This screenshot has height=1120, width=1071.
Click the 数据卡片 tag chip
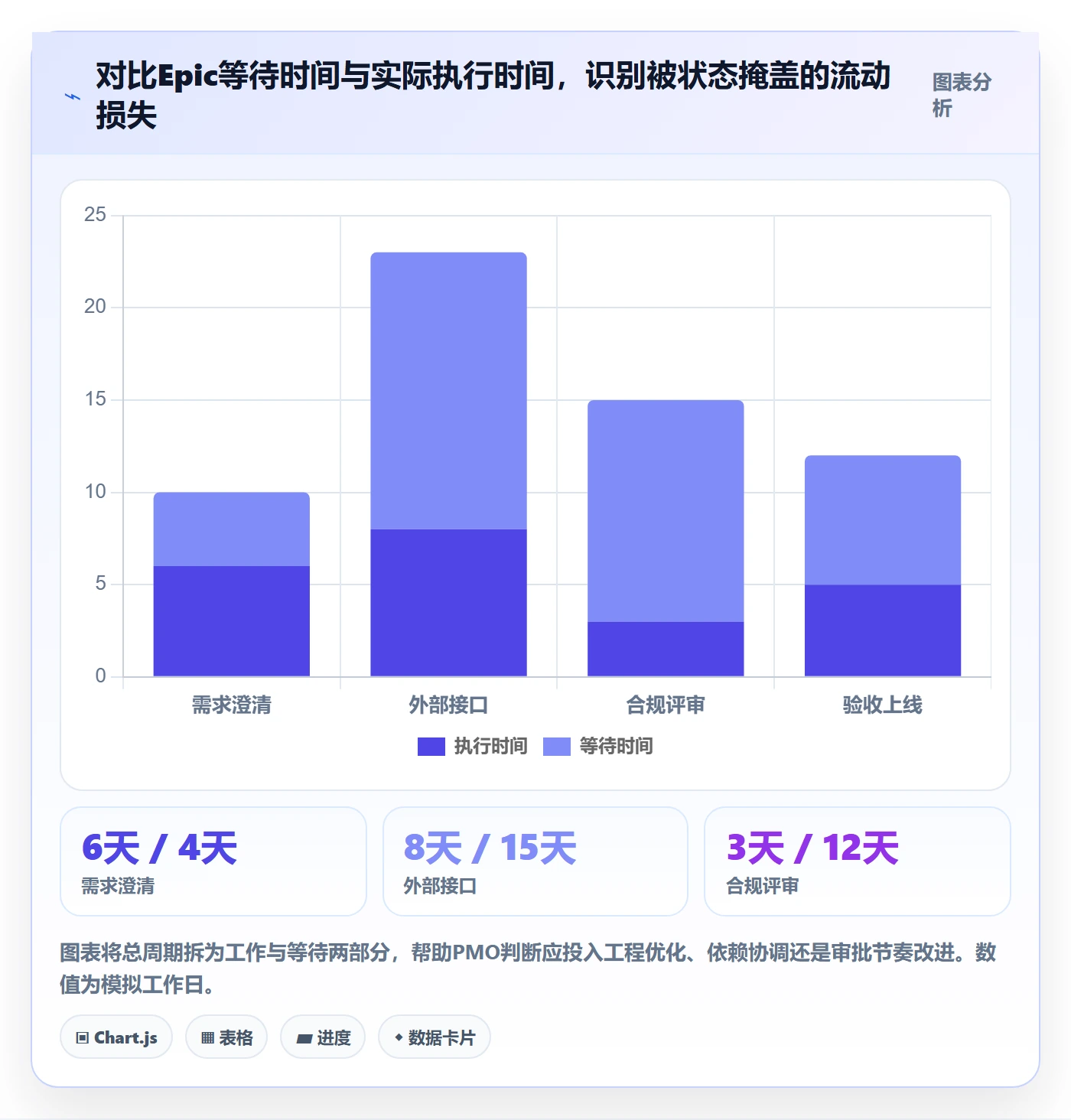(435, 1037)
